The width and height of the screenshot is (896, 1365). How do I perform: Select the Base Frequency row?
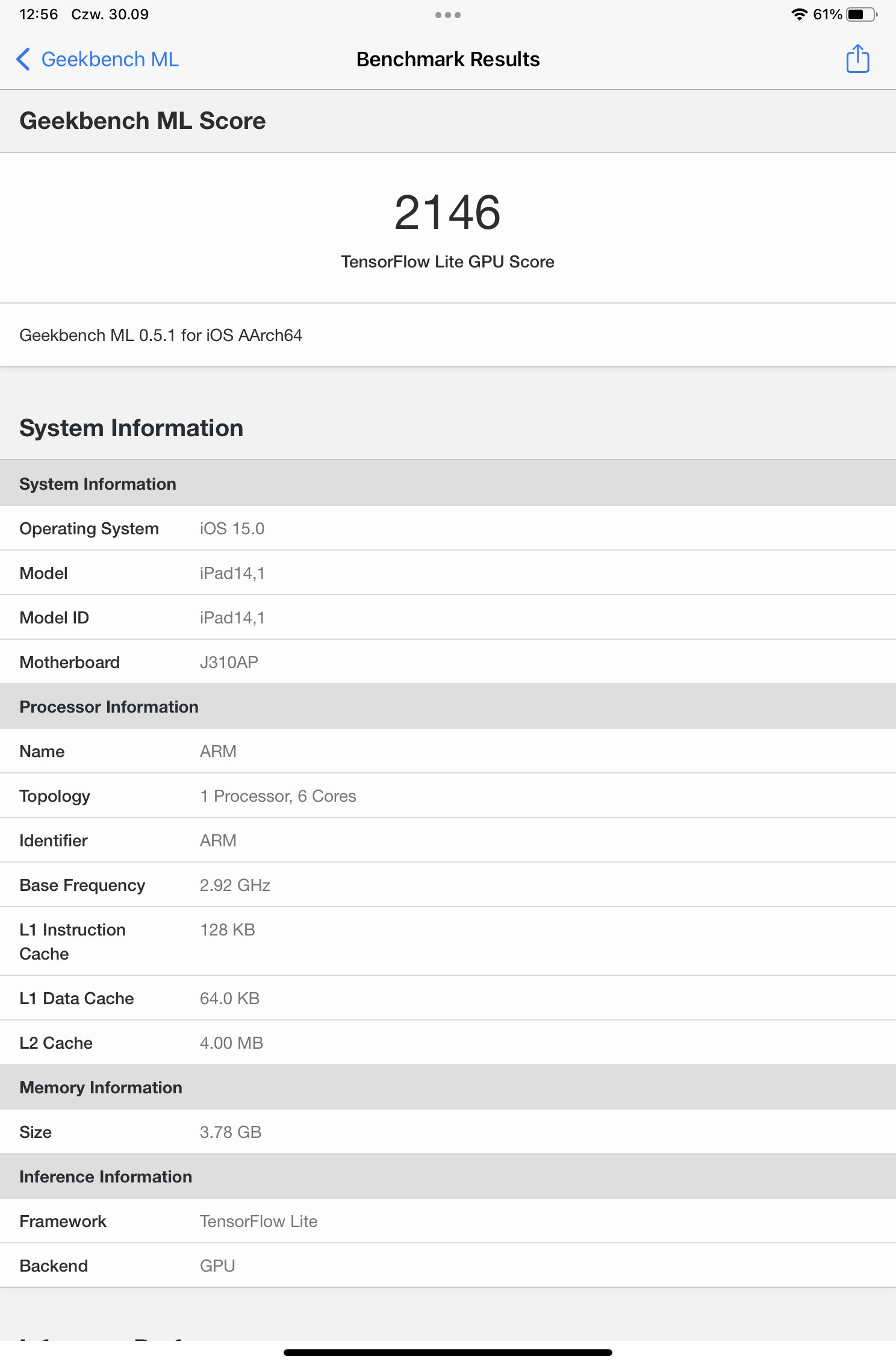tap(447, 885)
